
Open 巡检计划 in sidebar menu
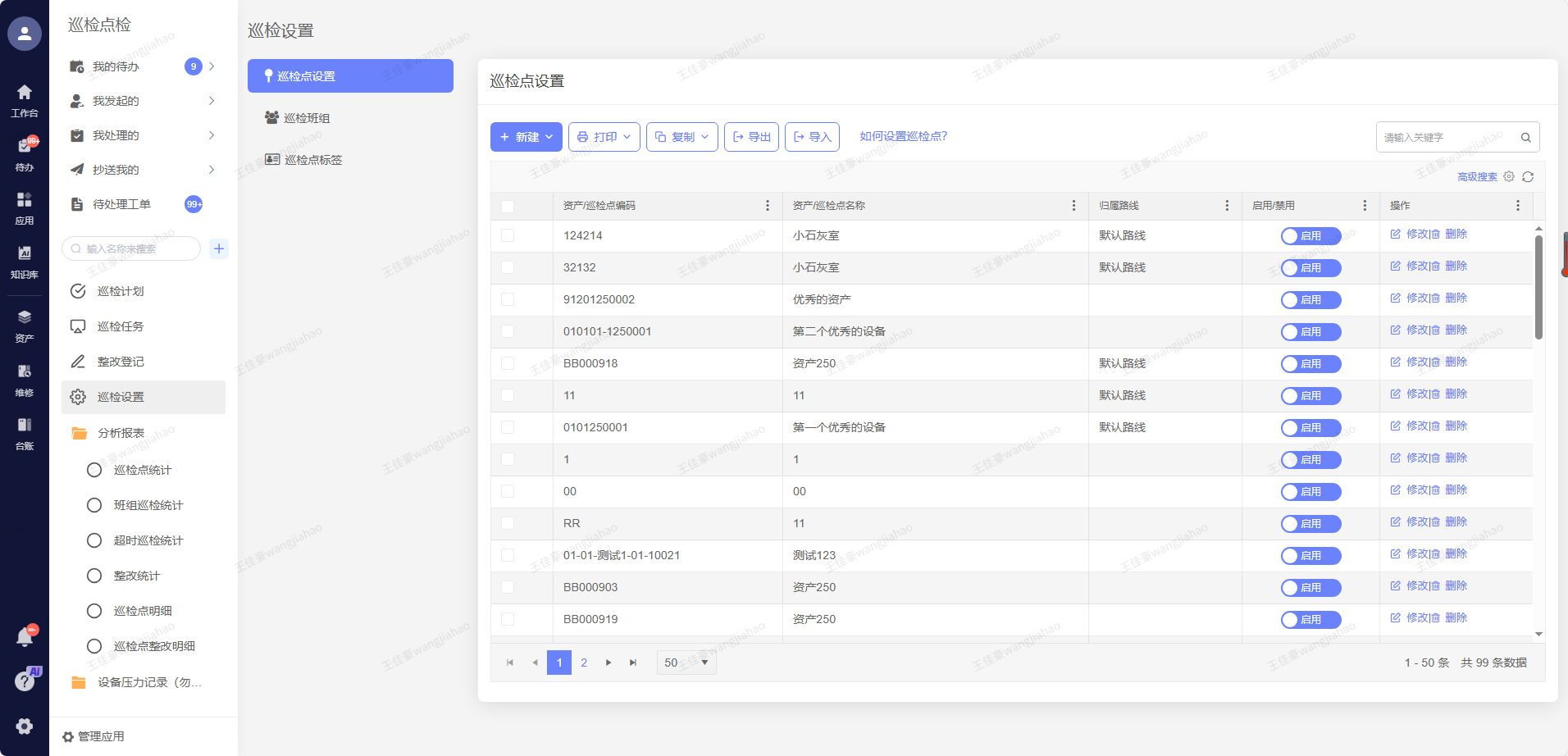121,291
